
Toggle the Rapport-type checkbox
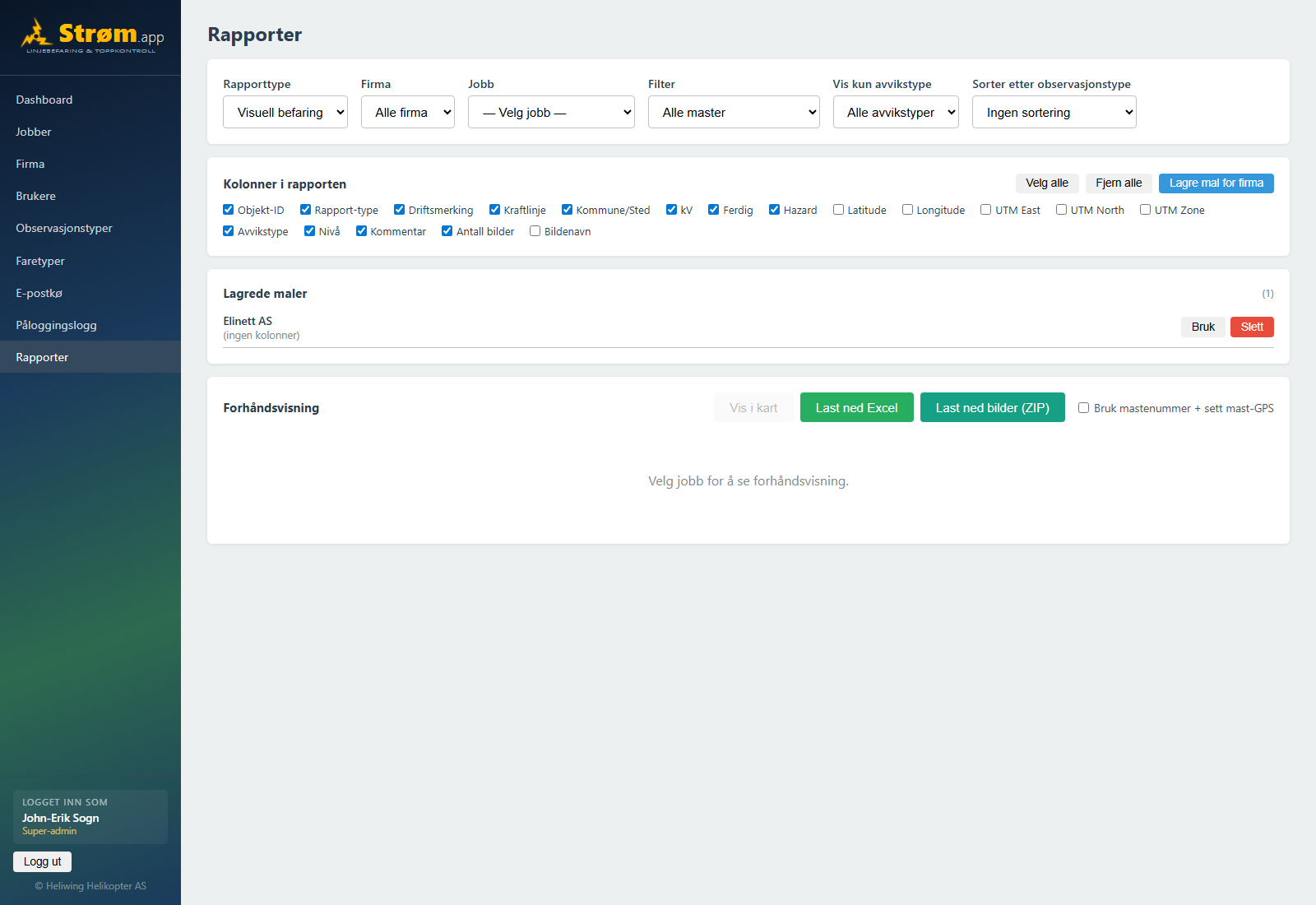305,210
